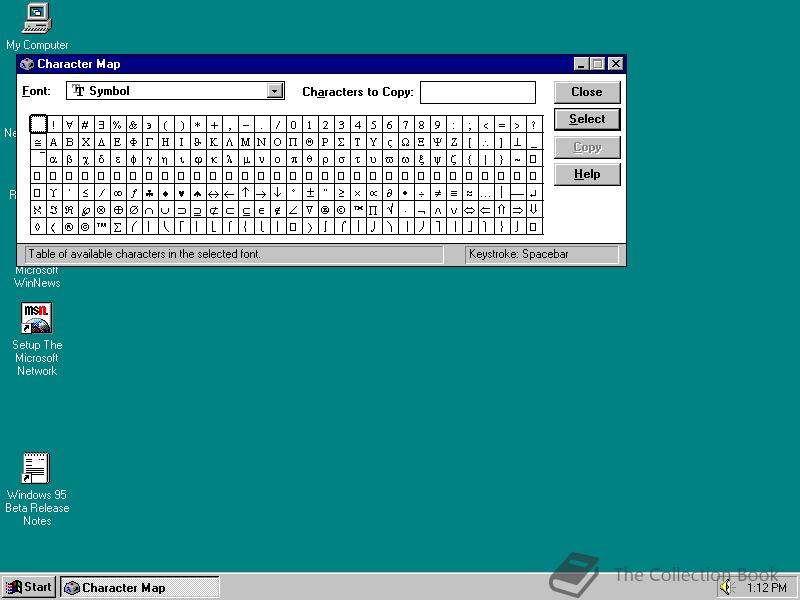Click the circled plus (⊕) symbol
The width and height of the screenshot is (800, 600).
point(117,210)
